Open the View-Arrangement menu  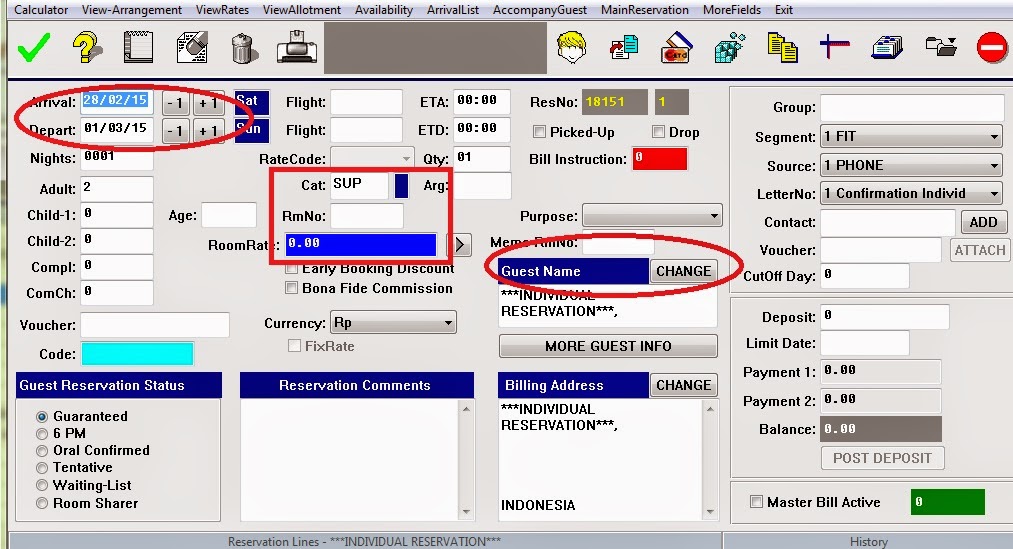[132, 10]
